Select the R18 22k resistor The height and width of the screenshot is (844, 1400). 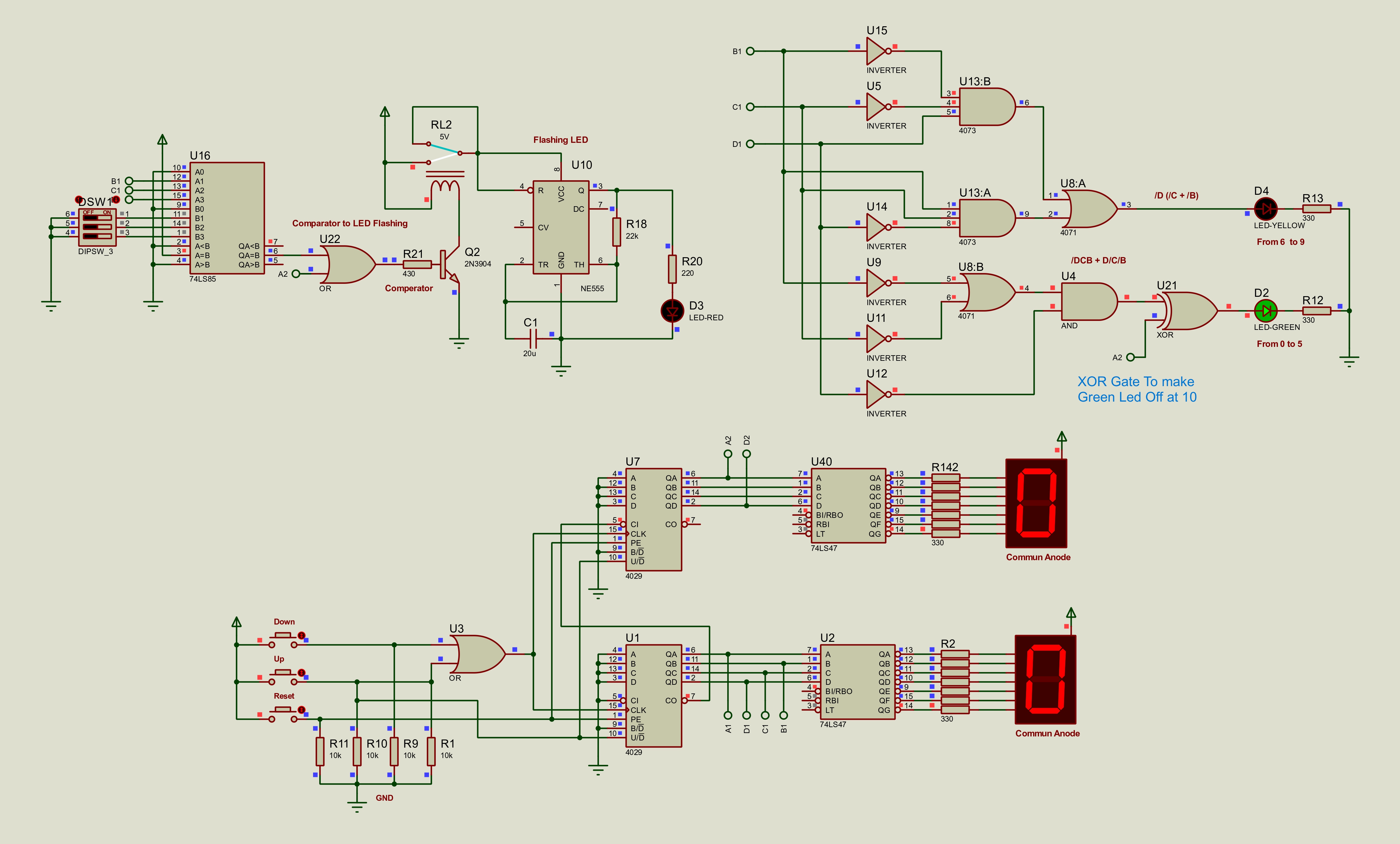617,232
